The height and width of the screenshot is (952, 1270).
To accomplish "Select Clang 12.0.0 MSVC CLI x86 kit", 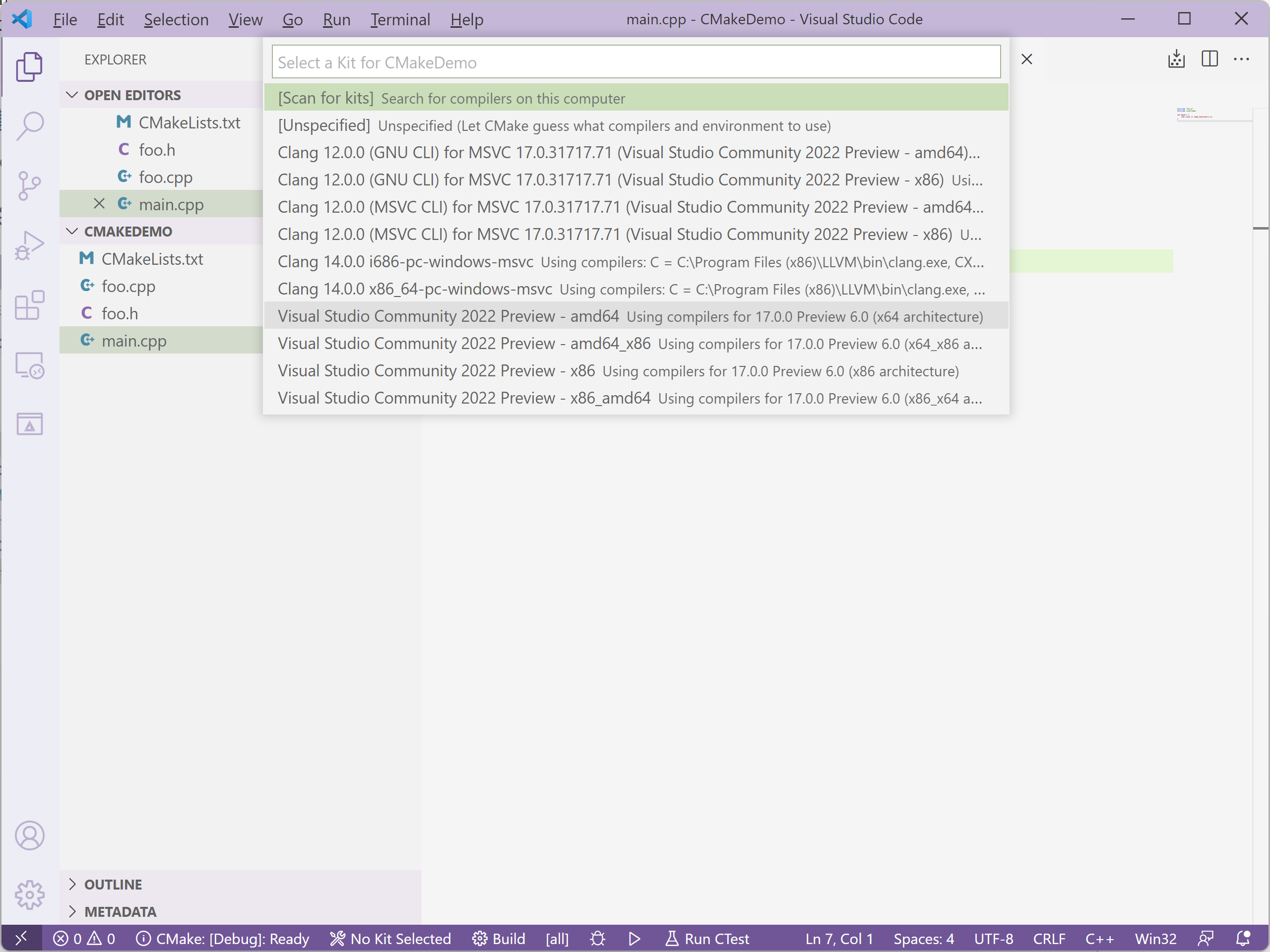I will click(636, 234).
